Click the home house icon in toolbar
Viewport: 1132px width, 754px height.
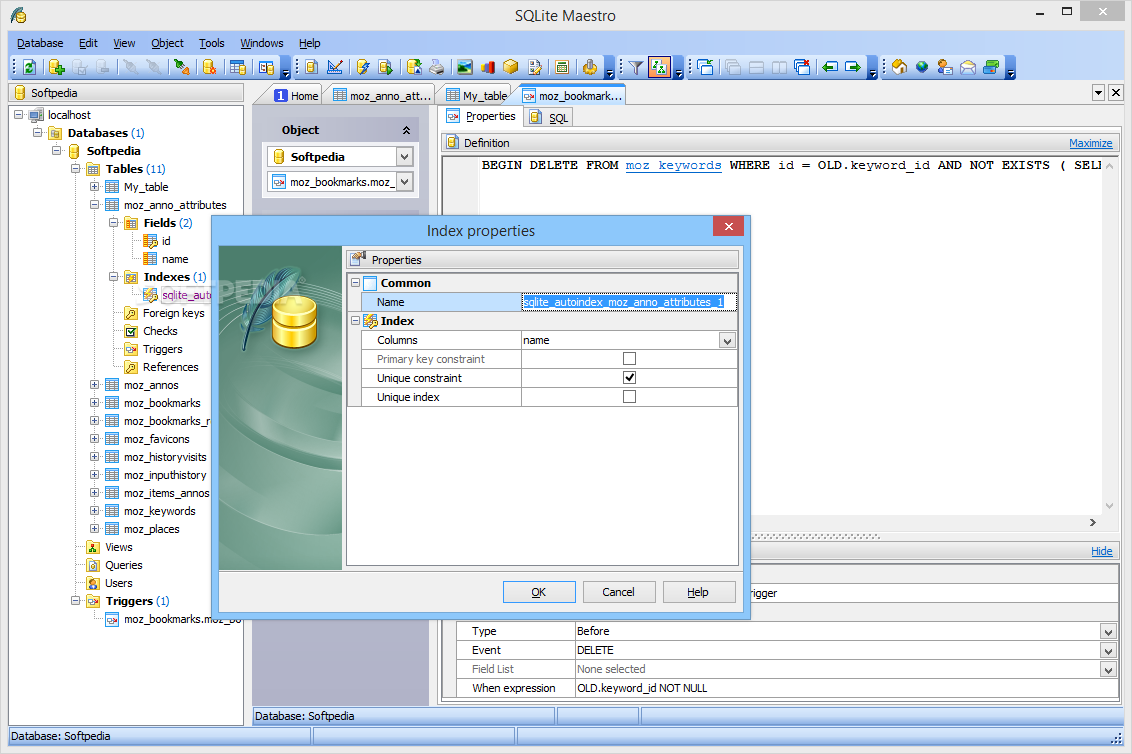(x=899, y=67)
